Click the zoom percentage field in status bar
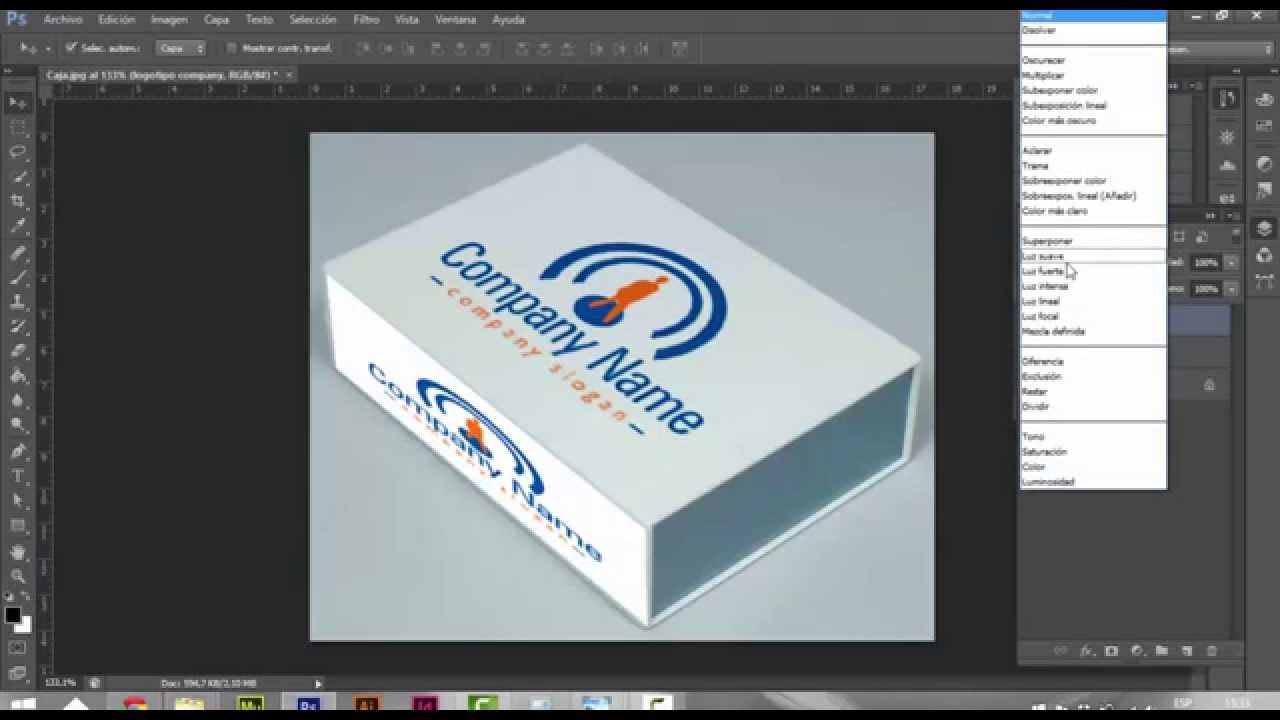 coord(61,683)
